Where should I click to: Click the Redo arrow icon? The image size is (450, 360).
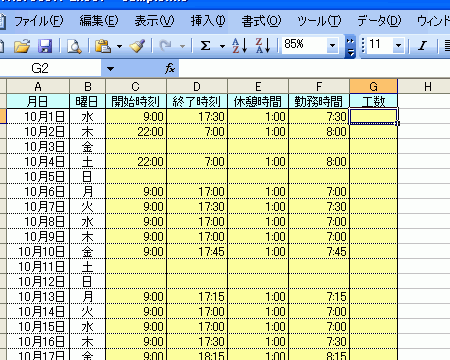pyautogui.click(x=166, y=46)
